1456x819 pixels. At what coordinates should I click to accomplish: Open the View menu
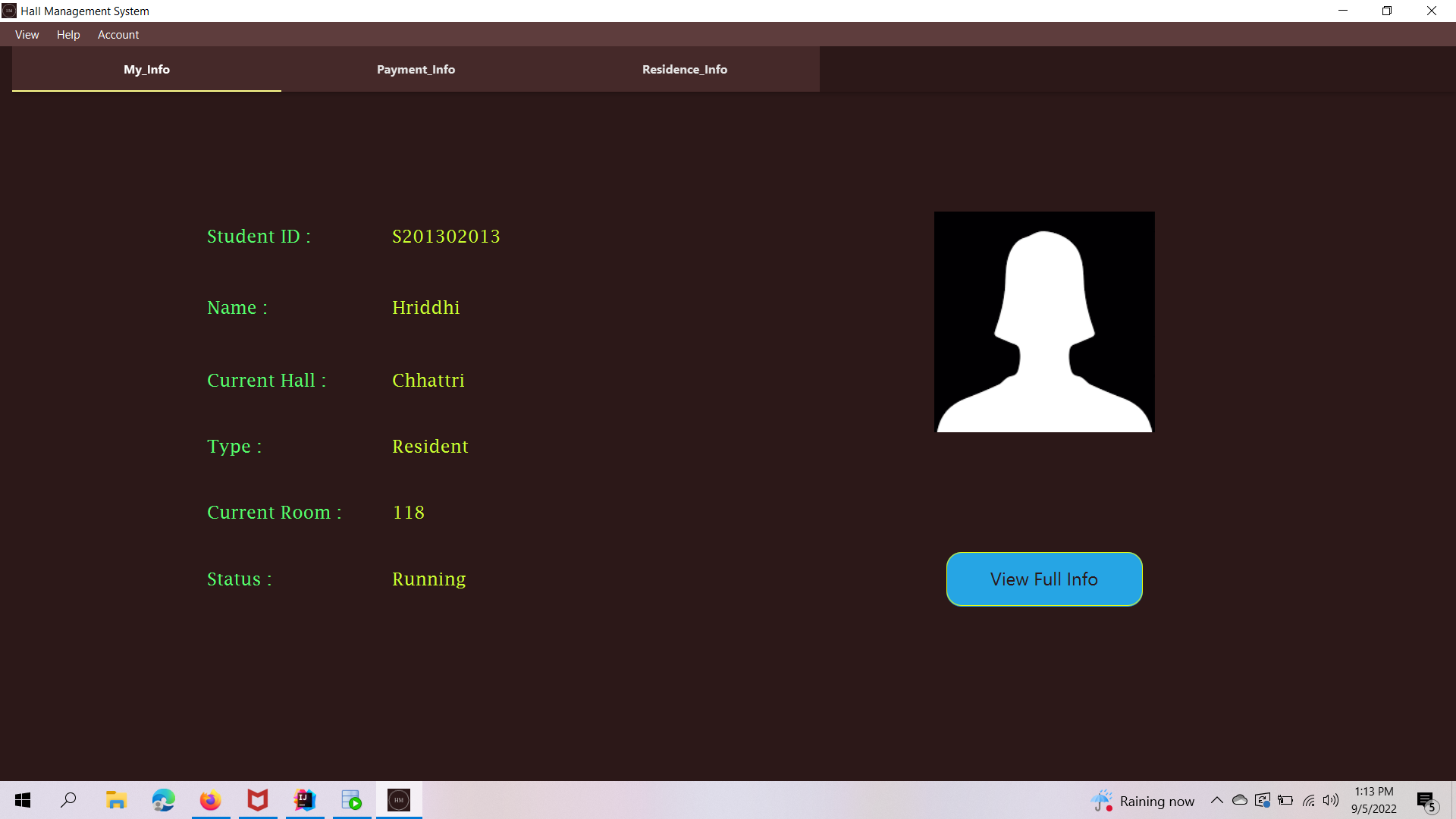(27, 34)
